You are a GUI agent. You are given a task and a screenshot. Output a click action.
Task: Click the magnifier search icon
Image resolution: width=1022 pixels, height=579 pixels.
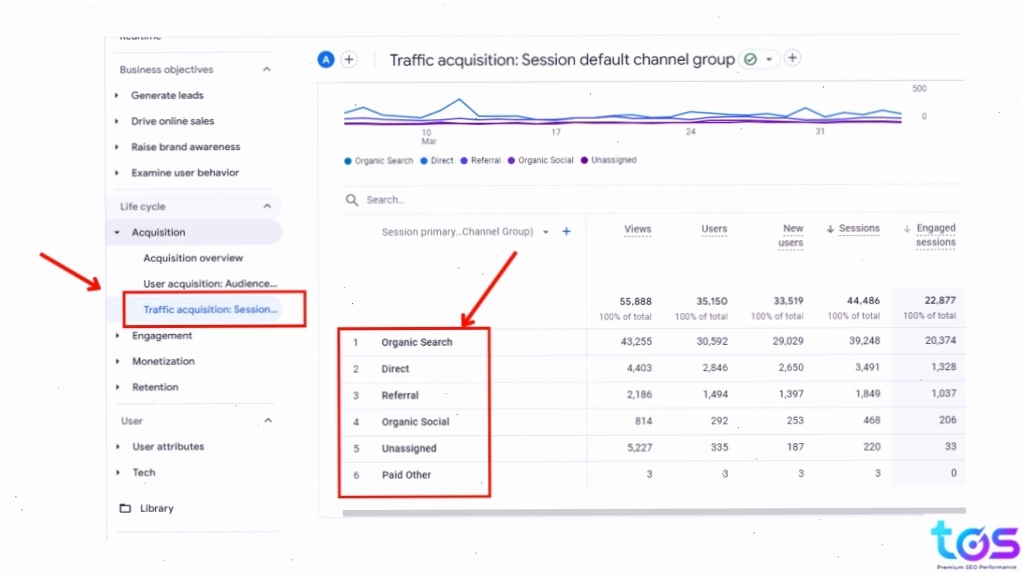(352, 200)
